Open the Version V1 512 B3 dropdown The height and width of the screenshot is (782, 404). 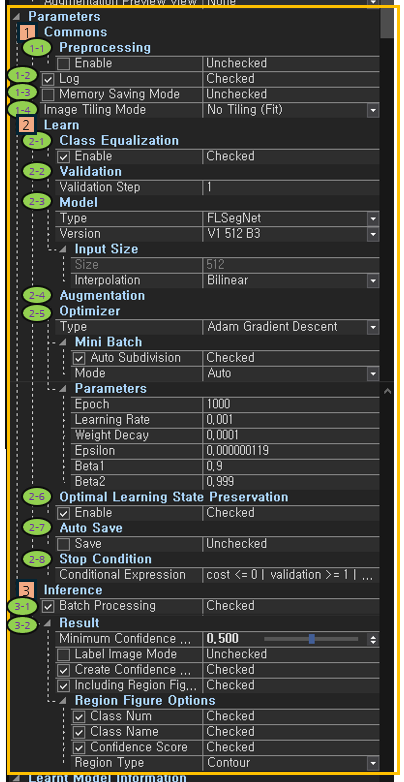pos(373,234)
